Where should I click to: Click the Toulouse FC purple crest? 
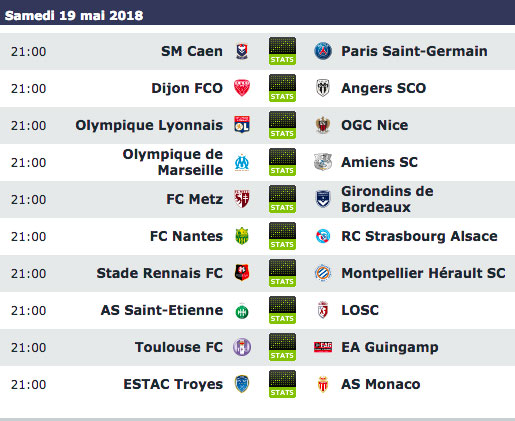[242, 347]
